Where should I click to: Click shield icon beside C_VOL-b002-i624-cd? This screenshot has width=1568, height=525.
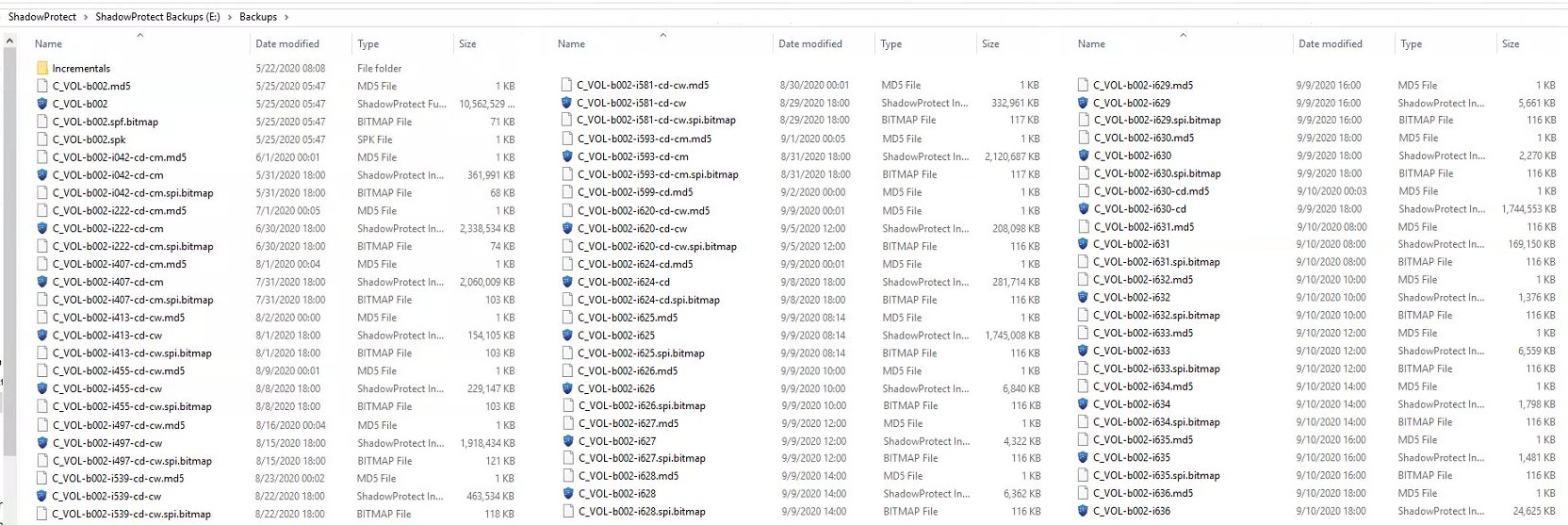[566, 282]
